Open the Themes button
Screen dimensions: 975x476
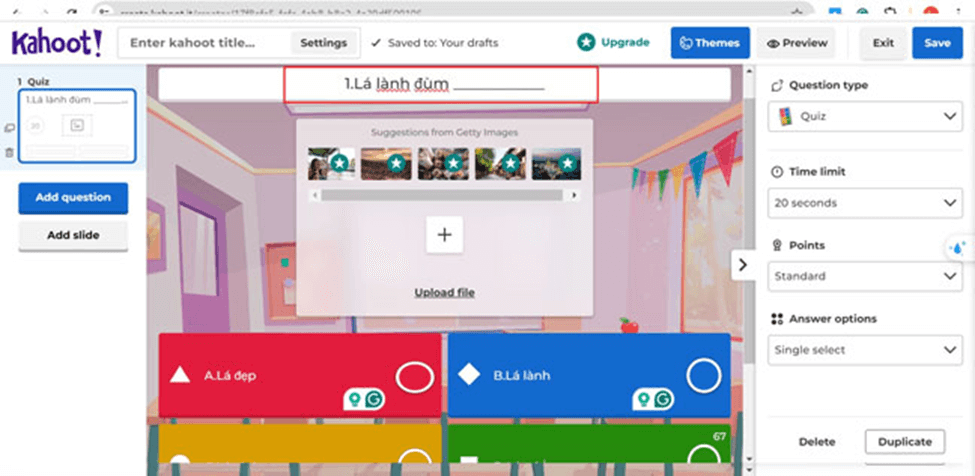pyautogui.click(x=710, y=43)
